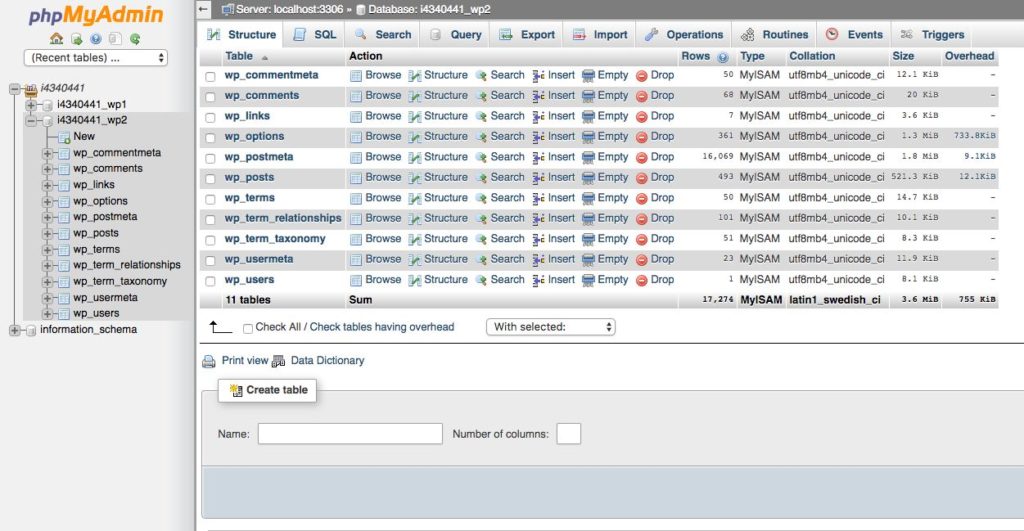Click Insert icon for wp_users row
1024x531 pixels.
pos(539,280)
